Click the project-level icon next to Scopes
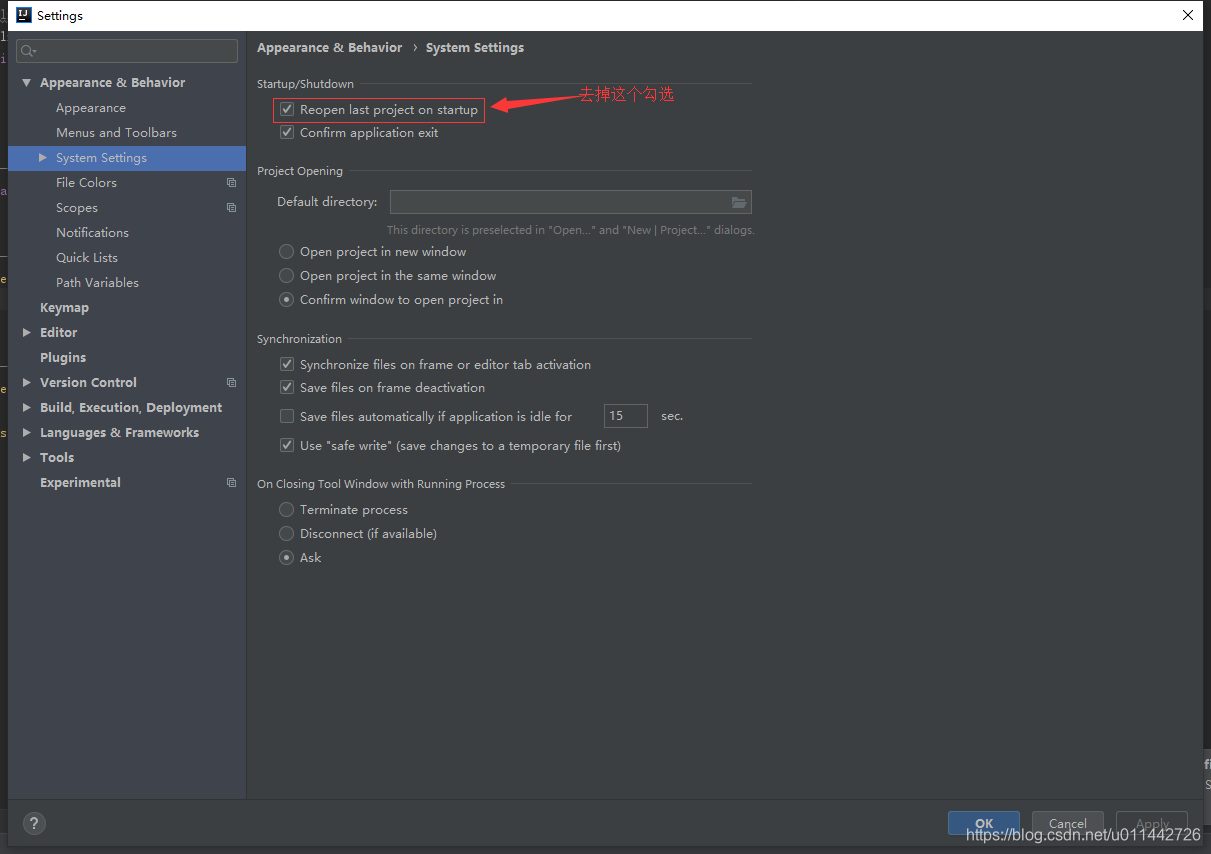Screen dimensions: 1211x854 pyautogui.click(x=231, y=207)
